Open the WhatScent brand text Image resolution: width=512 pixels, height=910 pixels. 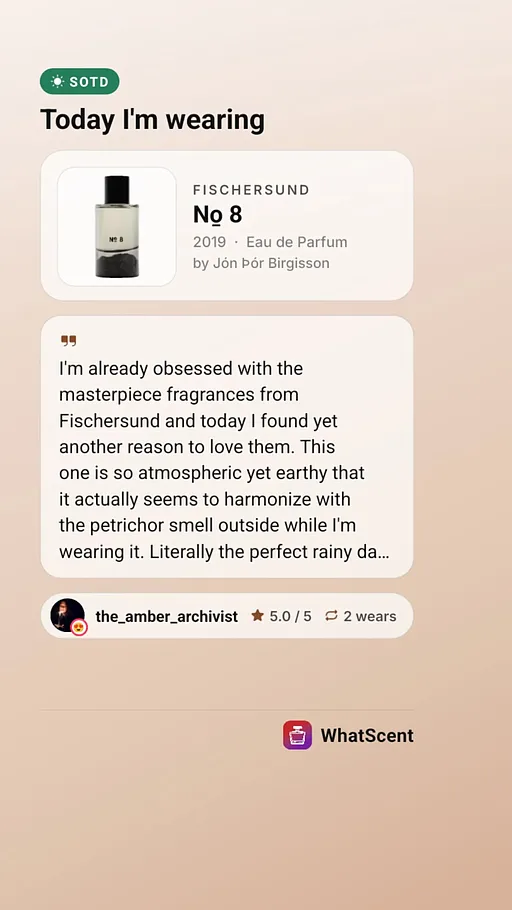(x=367, y=736)
